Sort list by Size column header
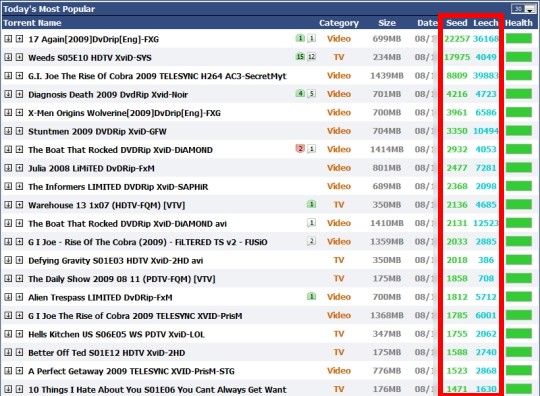This screenshot has height=396, width=540. pos(387,23)
